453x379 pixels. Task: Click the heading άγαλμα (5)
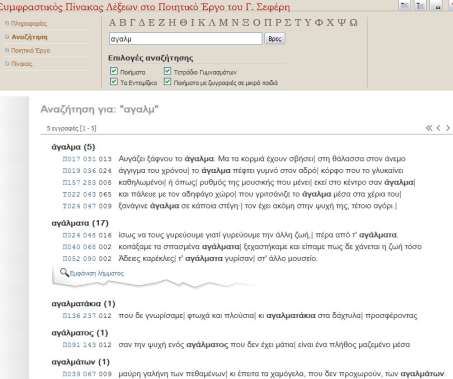coord(73,147)
